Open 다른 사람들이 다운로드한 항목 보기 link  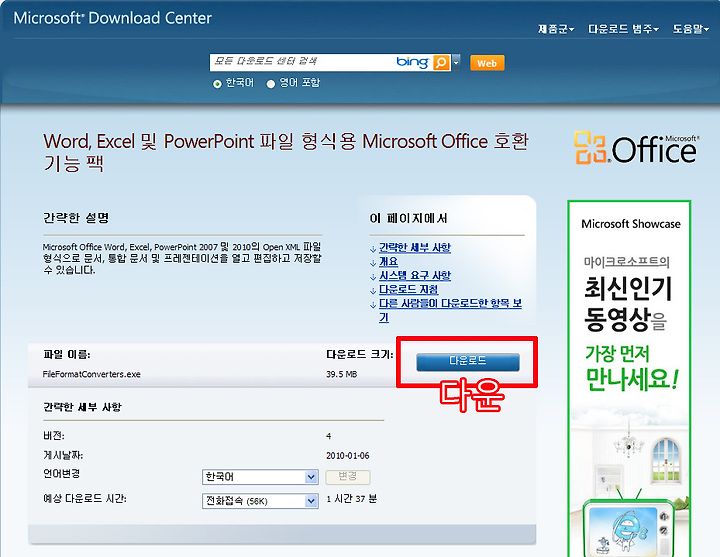(450, 310)
